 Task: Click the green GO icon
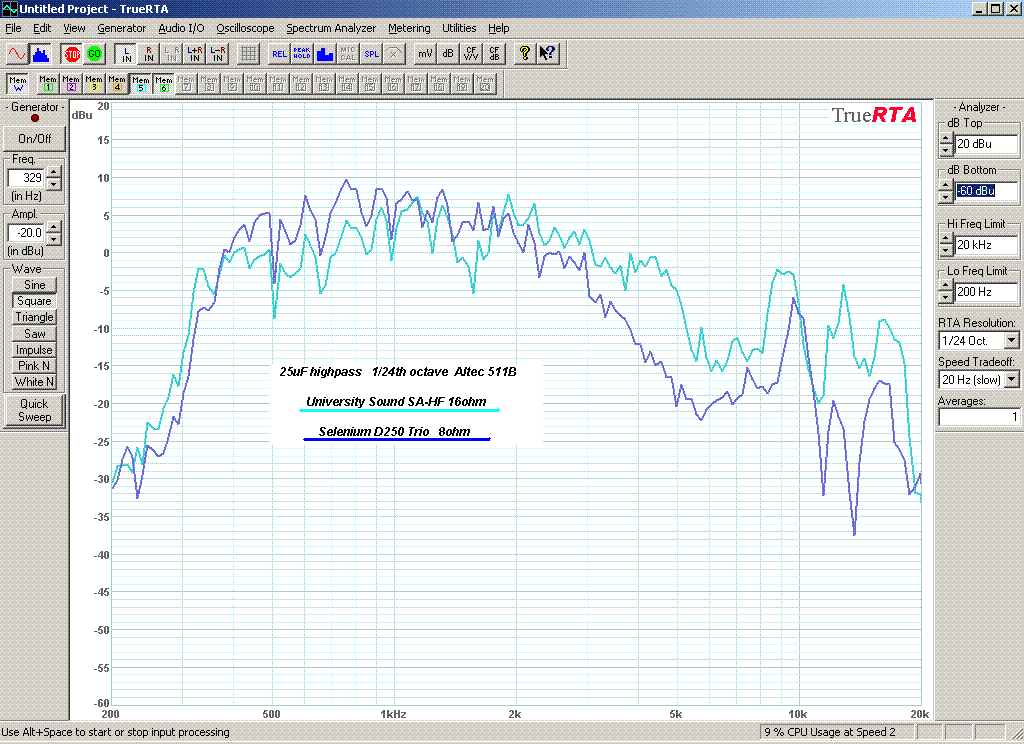pyautogui.click(x=95, y=54)
